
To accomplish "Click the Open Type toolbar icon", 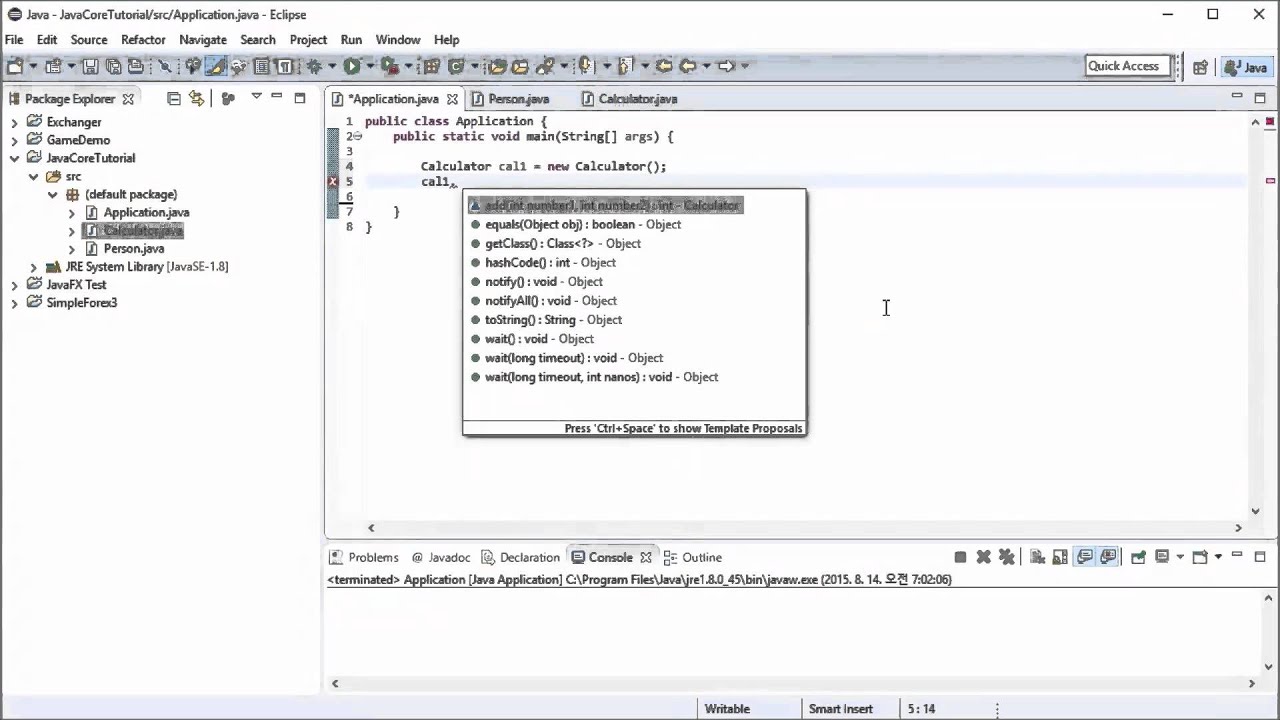I will click(x=496, y=66).
